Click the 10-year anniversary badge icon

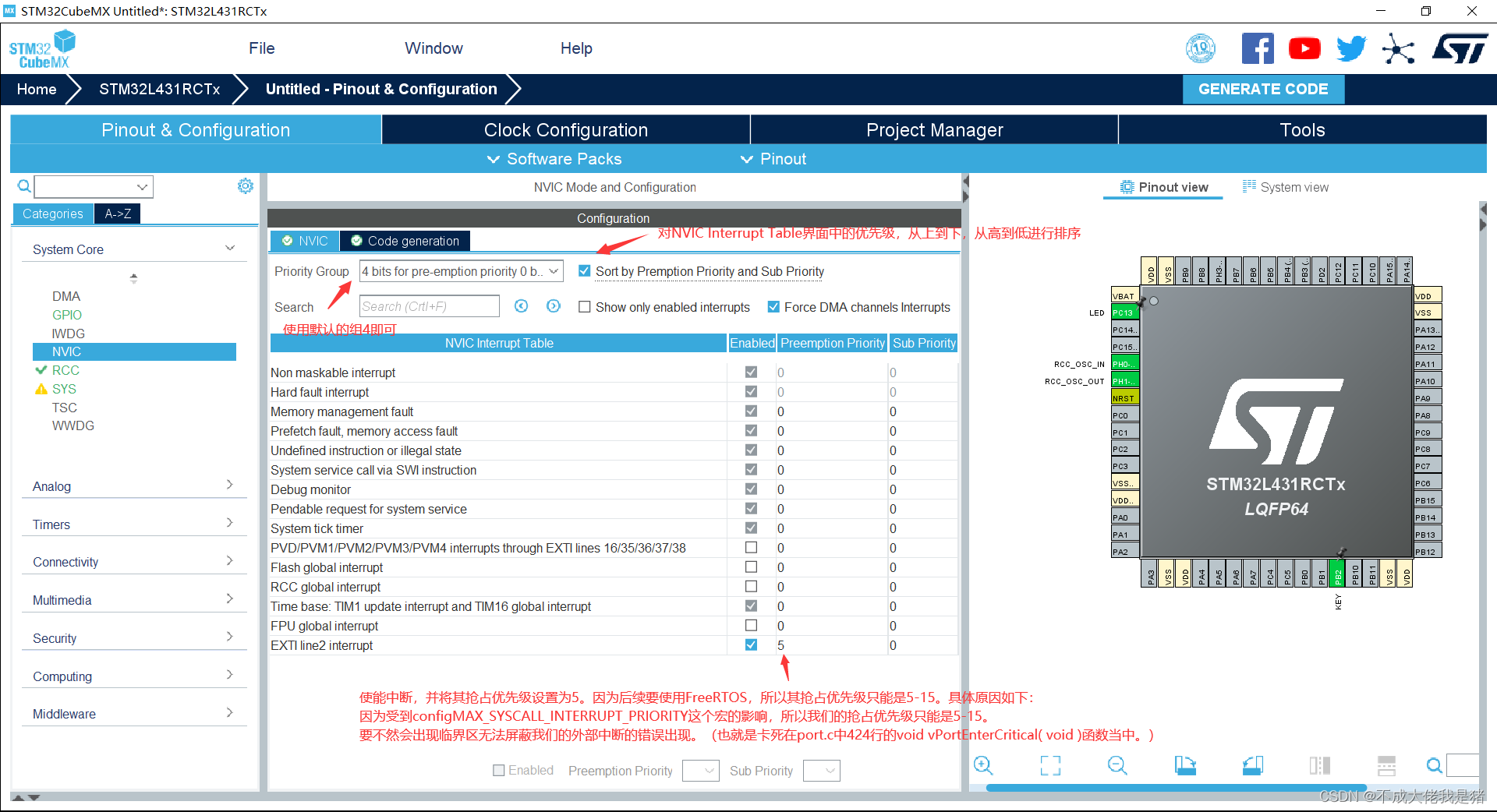(1201, 48)
